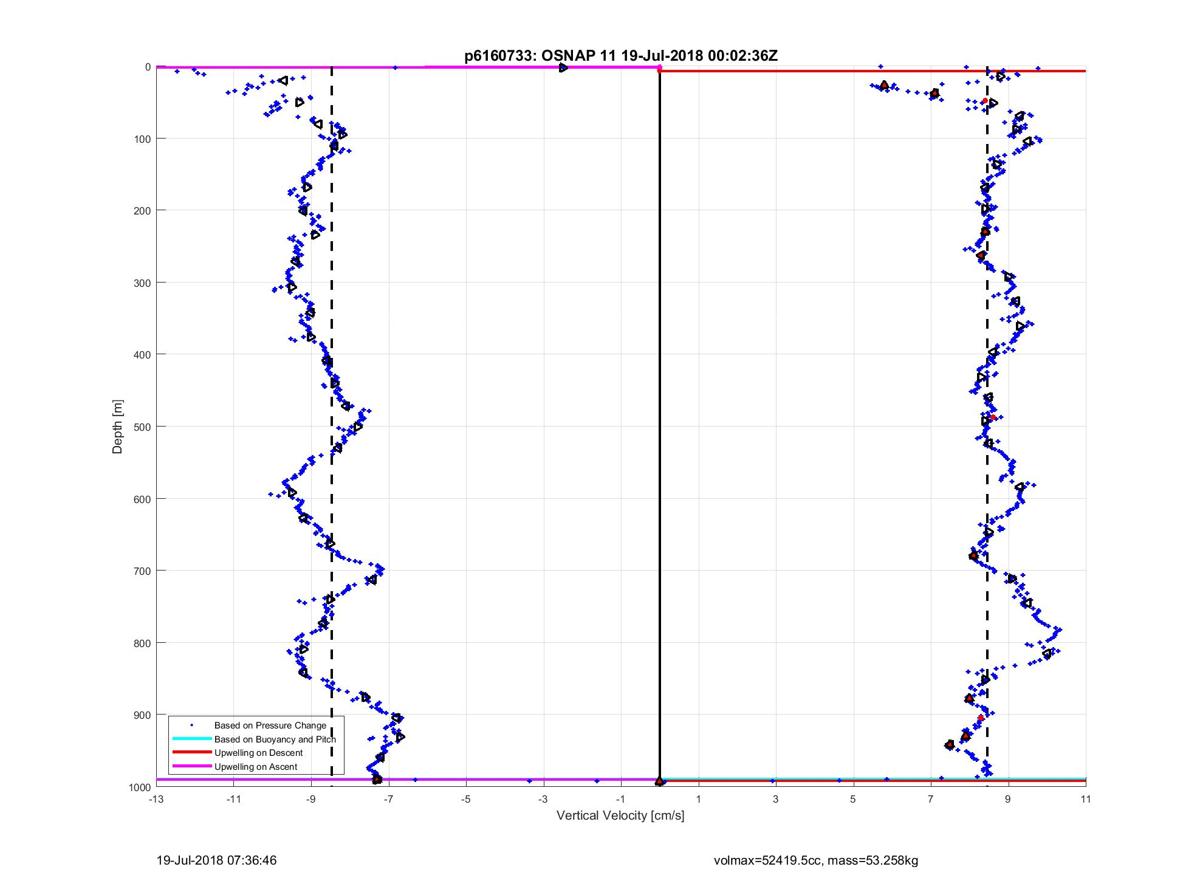This screenshot has width=1200, height=885.
Task: Click depth tick label '500'
Action: click(141, 426)
